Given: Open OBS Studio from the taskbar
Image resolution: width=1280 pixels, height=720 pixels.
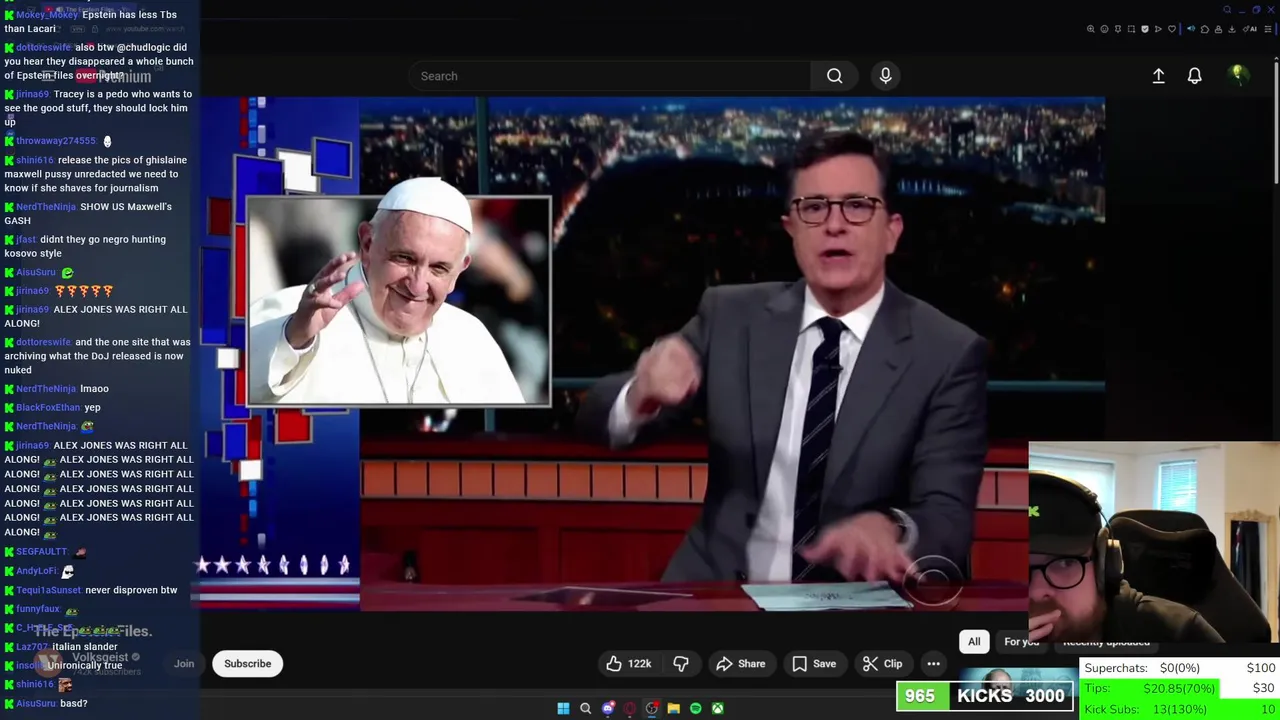Looking at the screenshot, I should pyautogui.click(x=652, y=709).
